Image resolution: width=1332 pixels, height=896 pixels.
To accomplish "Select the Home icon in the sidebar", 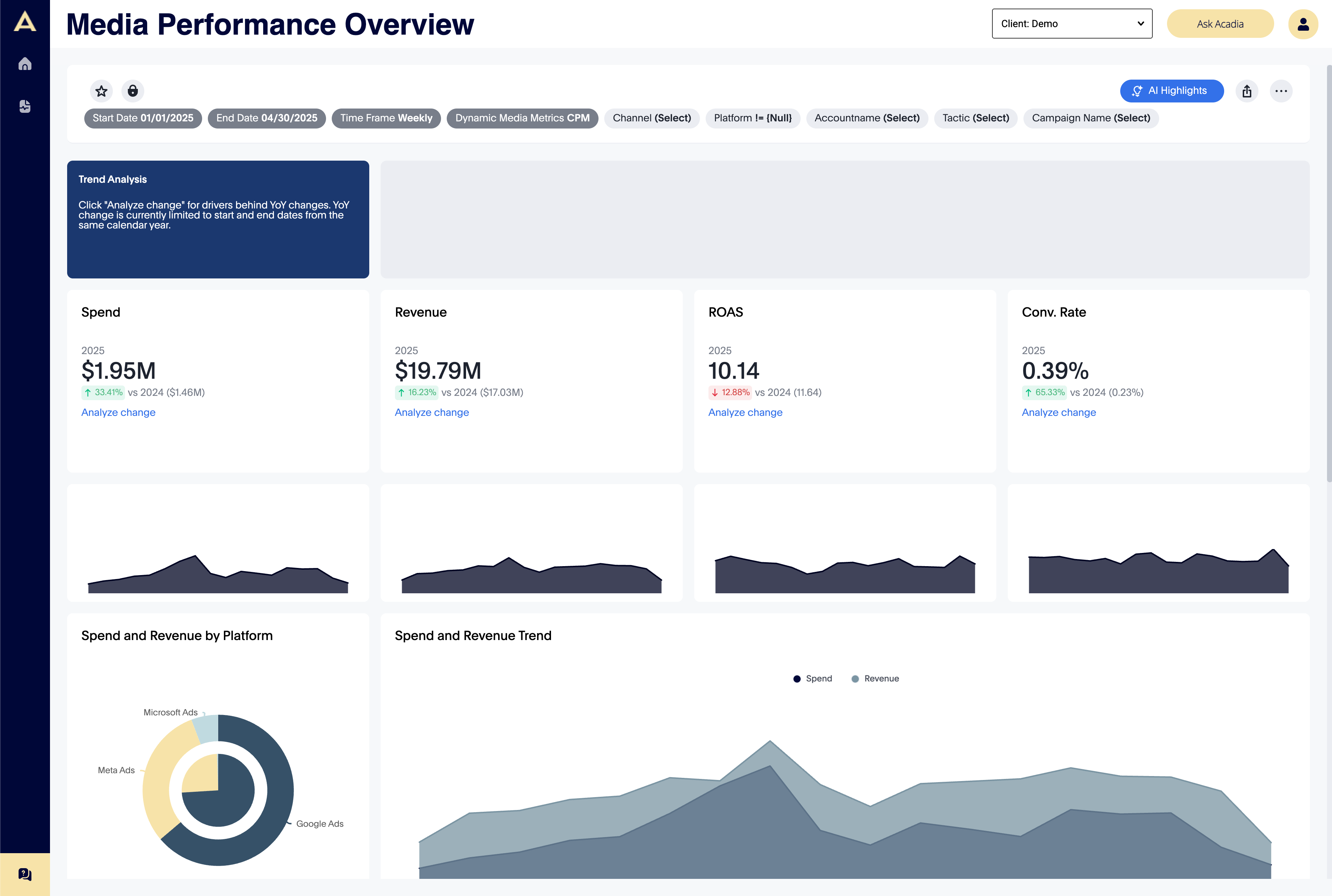I will click(25, 64).
